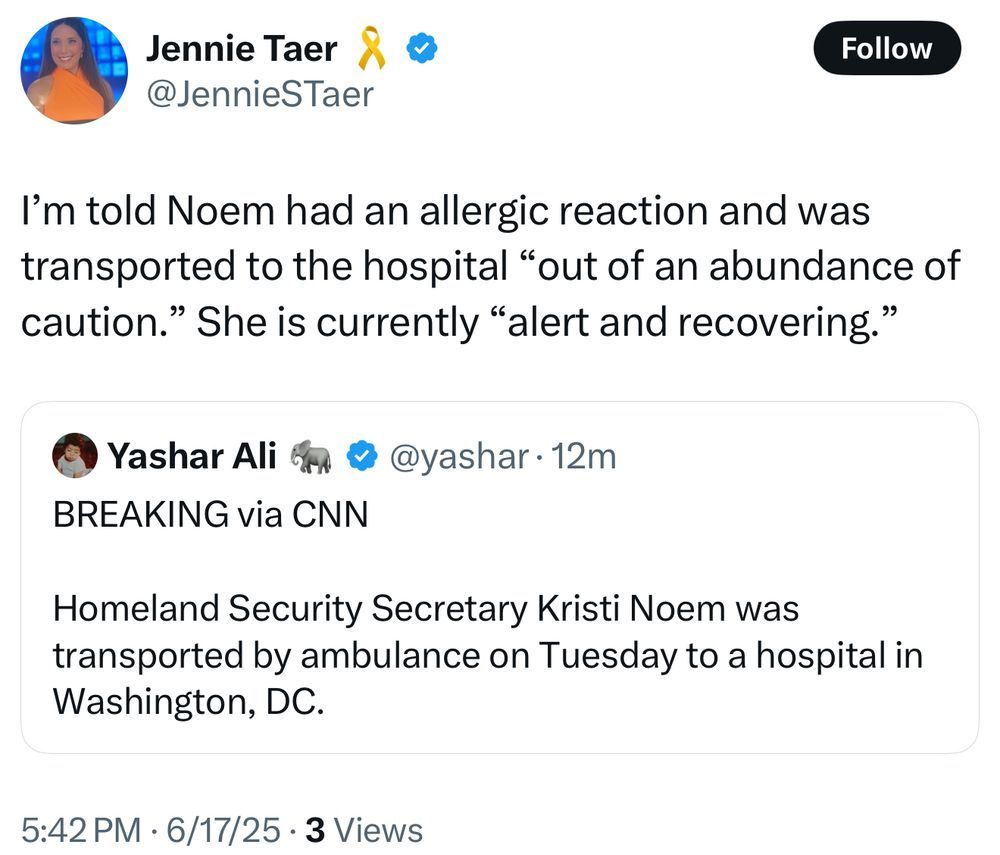Click the 6/17/25 post date
This screenshot has width=1000, height=855.
[223, 830]
